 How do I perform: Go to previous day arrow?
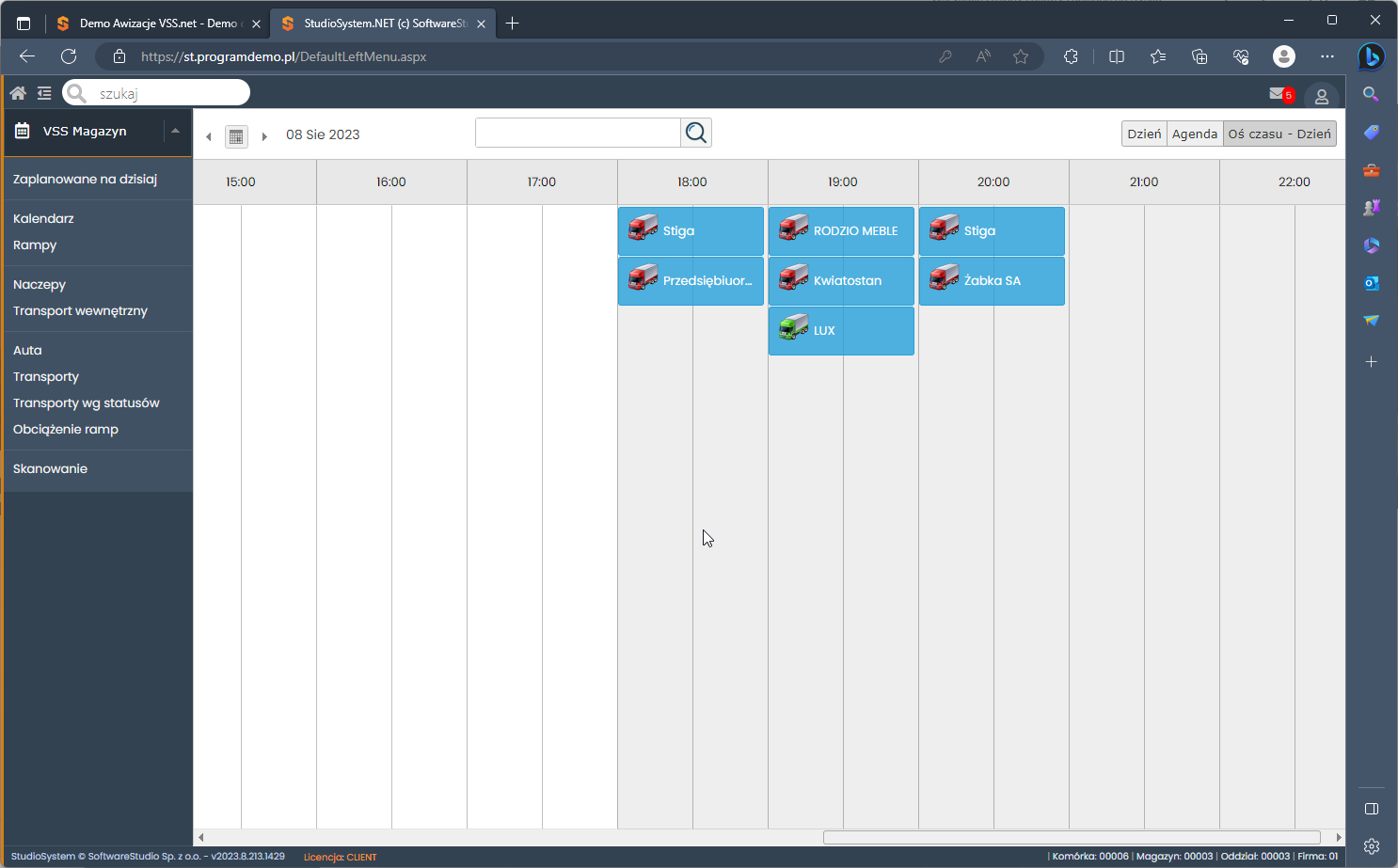[209, 136]
